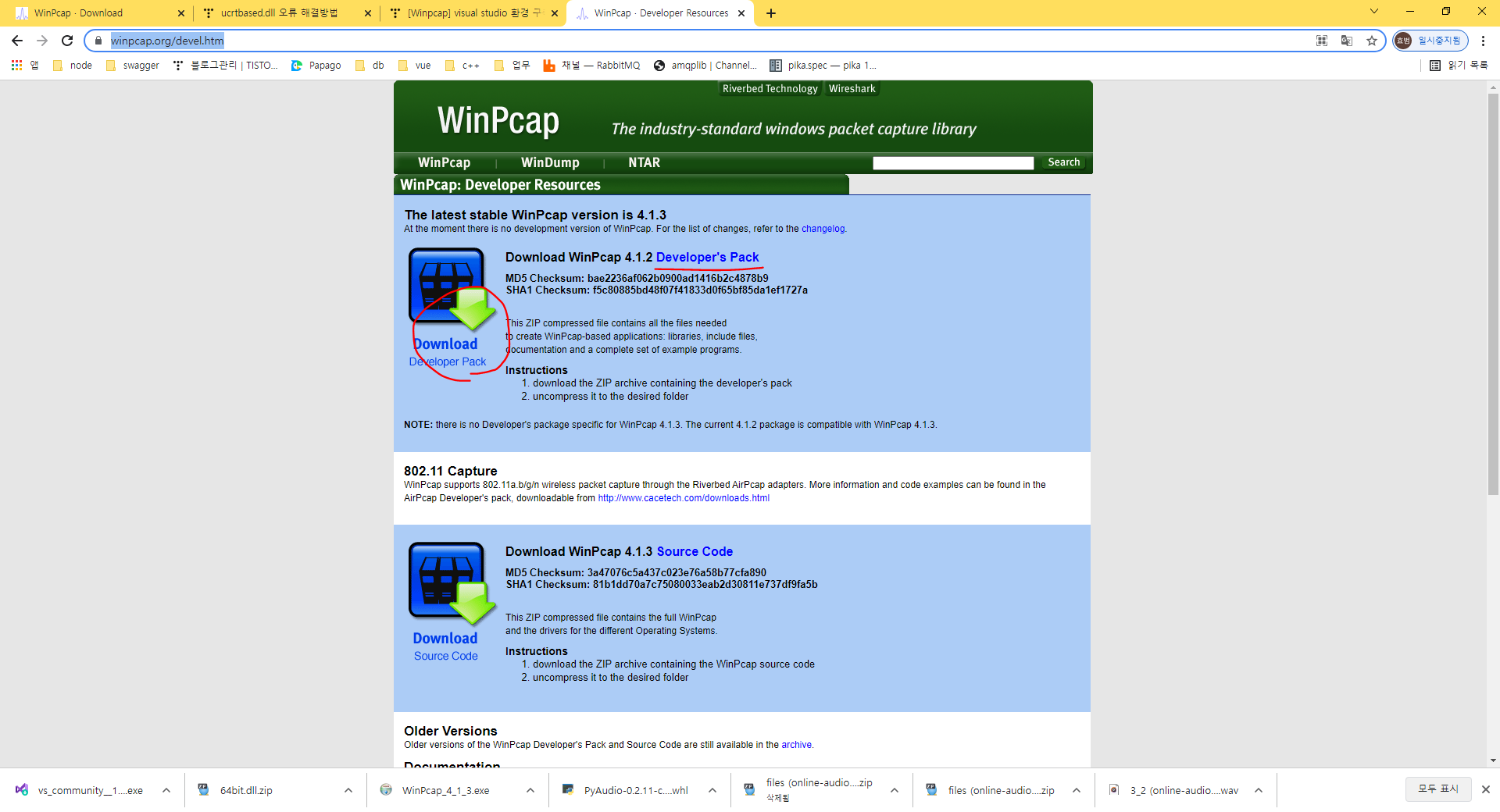The width and height of the screenshot is (1500, 812).
Task: Open the c++ bookmark folder
Action: coord(462,66)
